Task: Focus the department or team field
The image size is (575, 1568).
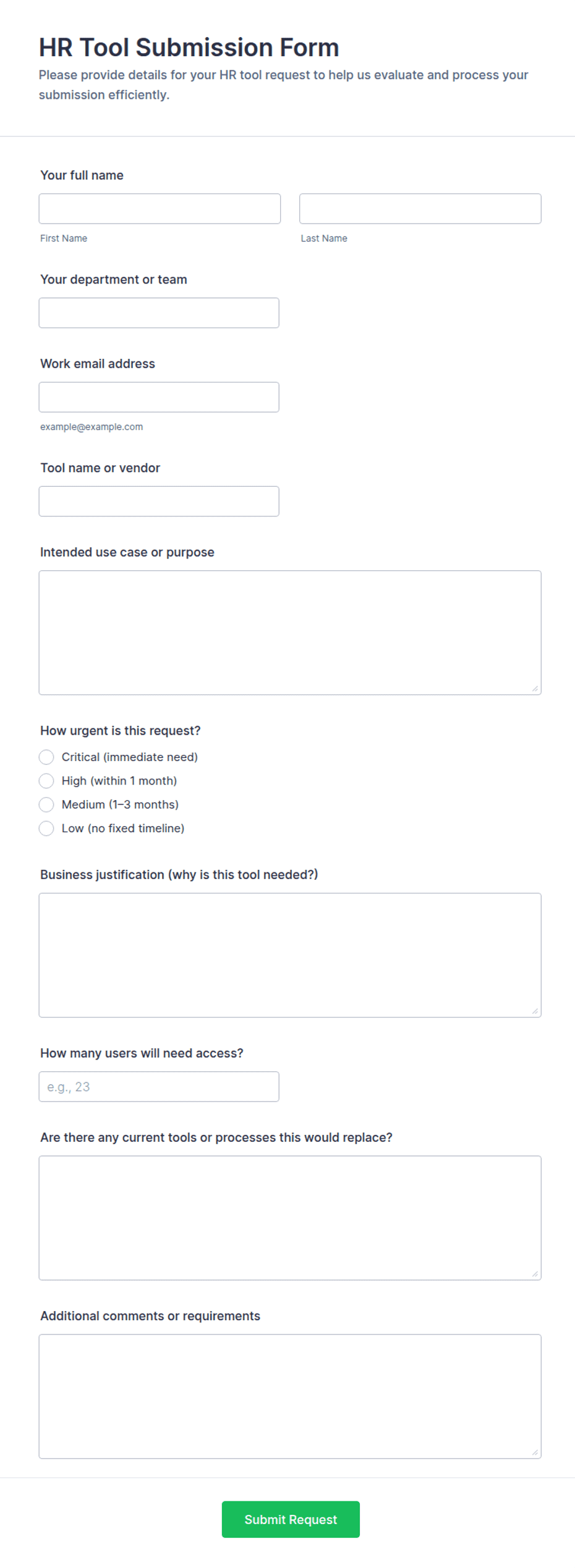Action: (159, 313)
